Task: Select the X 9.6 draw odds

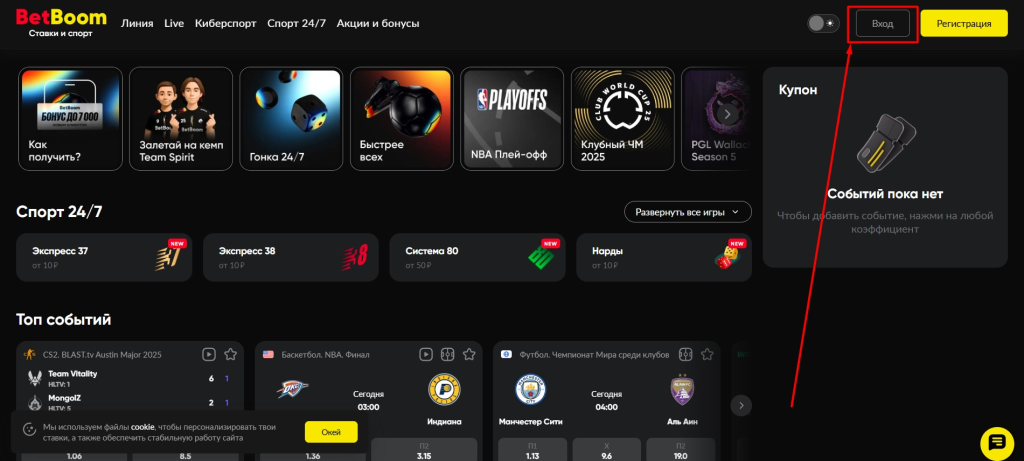Action: 607,451
